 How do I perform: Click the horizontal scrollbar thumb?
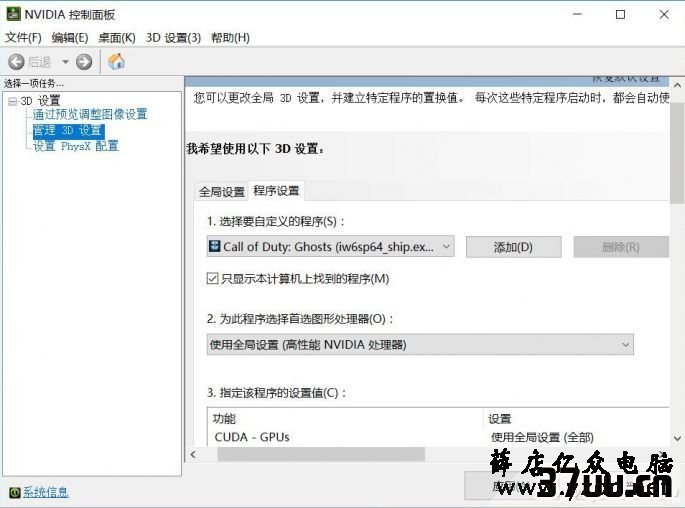[x=321, y=454]
